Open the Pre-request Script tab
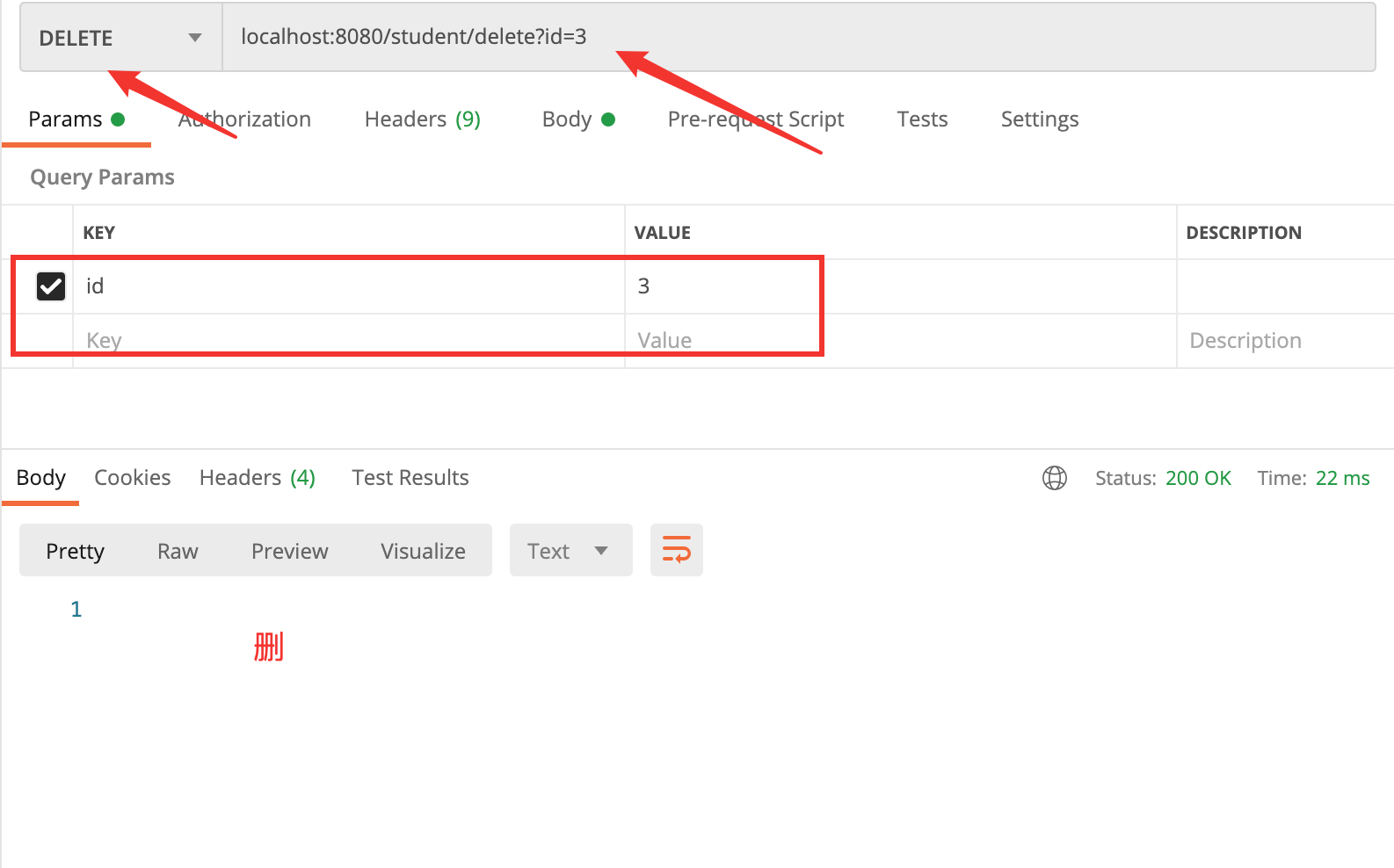Viewport: 1394px width, 868px height. (x=755, y=119)
